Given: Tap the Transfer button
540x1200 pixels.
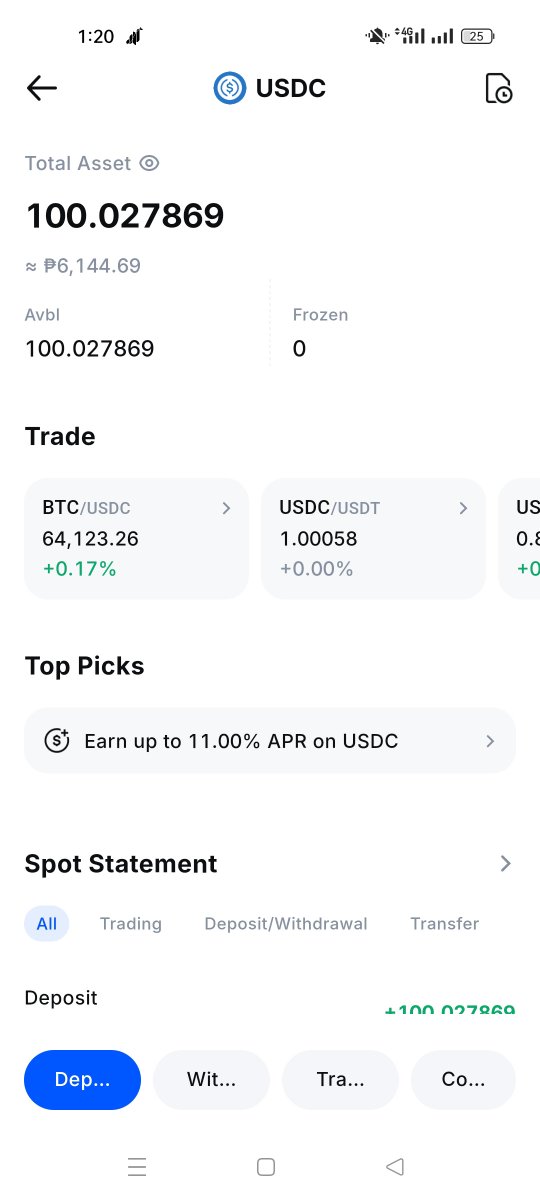Looking at the screenshot, I should [x=340, y=1080].
